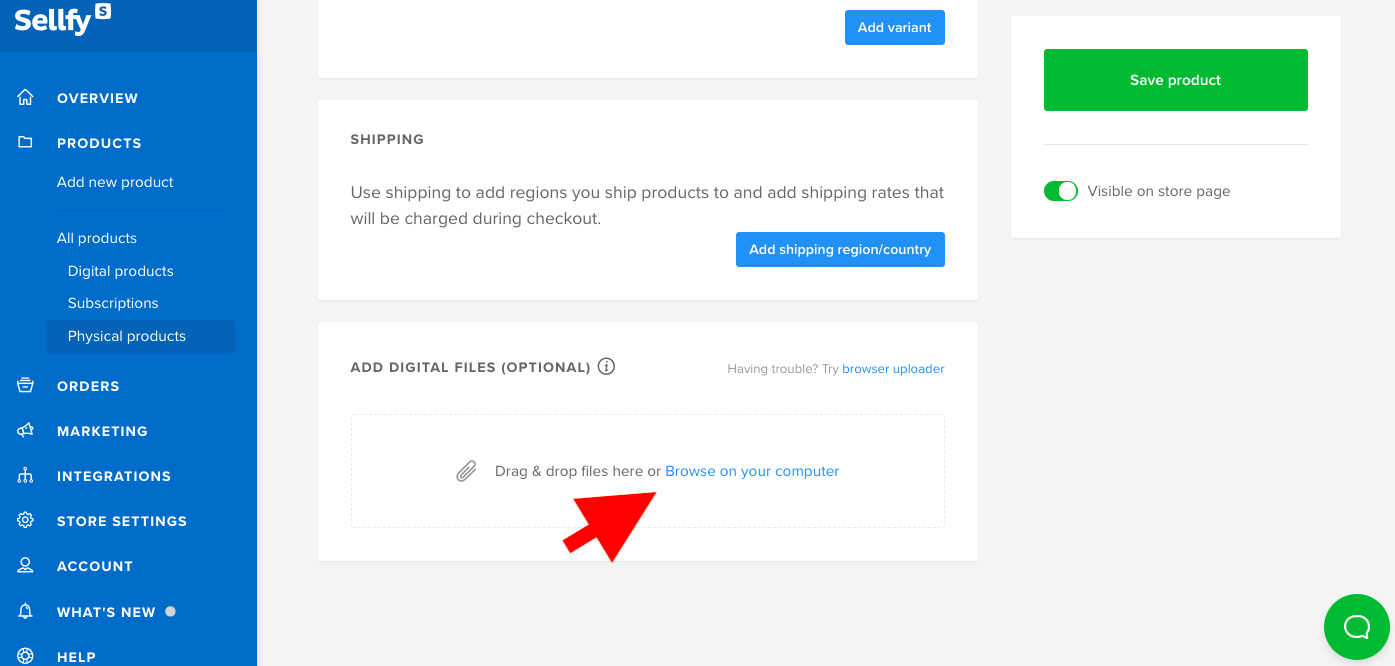Screen dimensions: 1395x666
Task: Click the Integrations sidebar icon
Action: 24,475
